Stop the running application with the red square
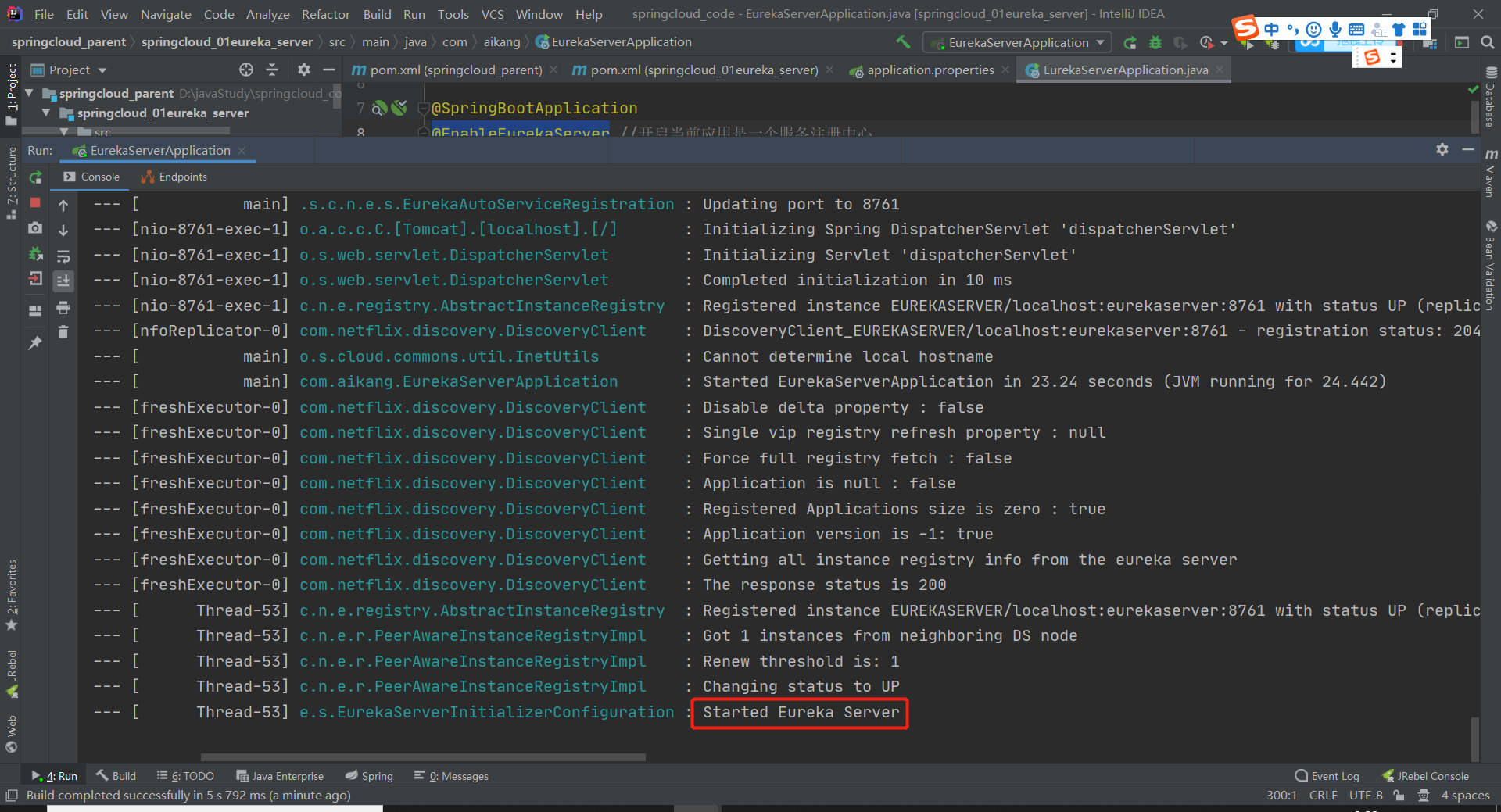1501x812 pixels. tap(35, 202)
